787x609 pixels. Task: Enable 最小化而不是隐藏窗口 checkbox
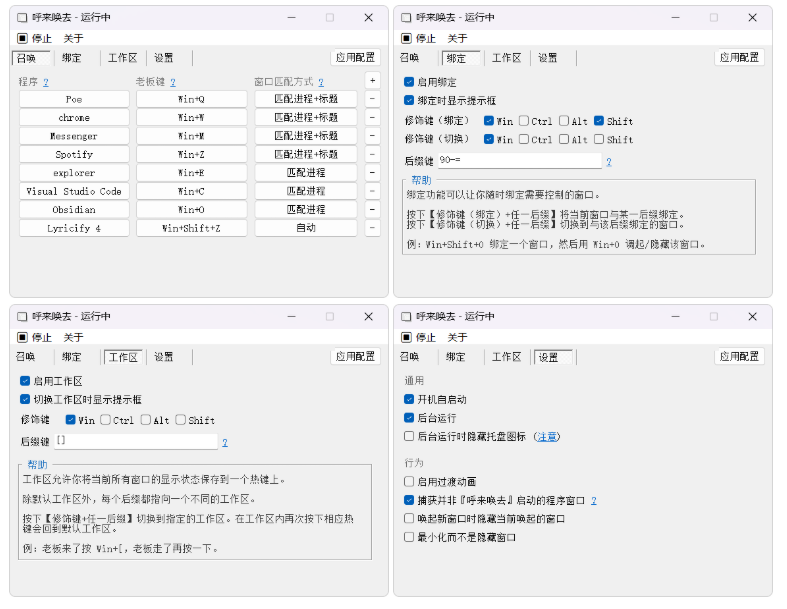(409, 537)
